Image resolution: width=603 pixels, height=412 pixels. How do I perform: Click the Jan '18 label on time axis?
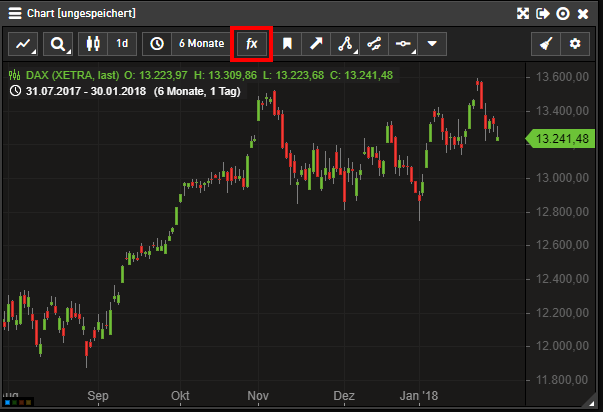(418, 395)
